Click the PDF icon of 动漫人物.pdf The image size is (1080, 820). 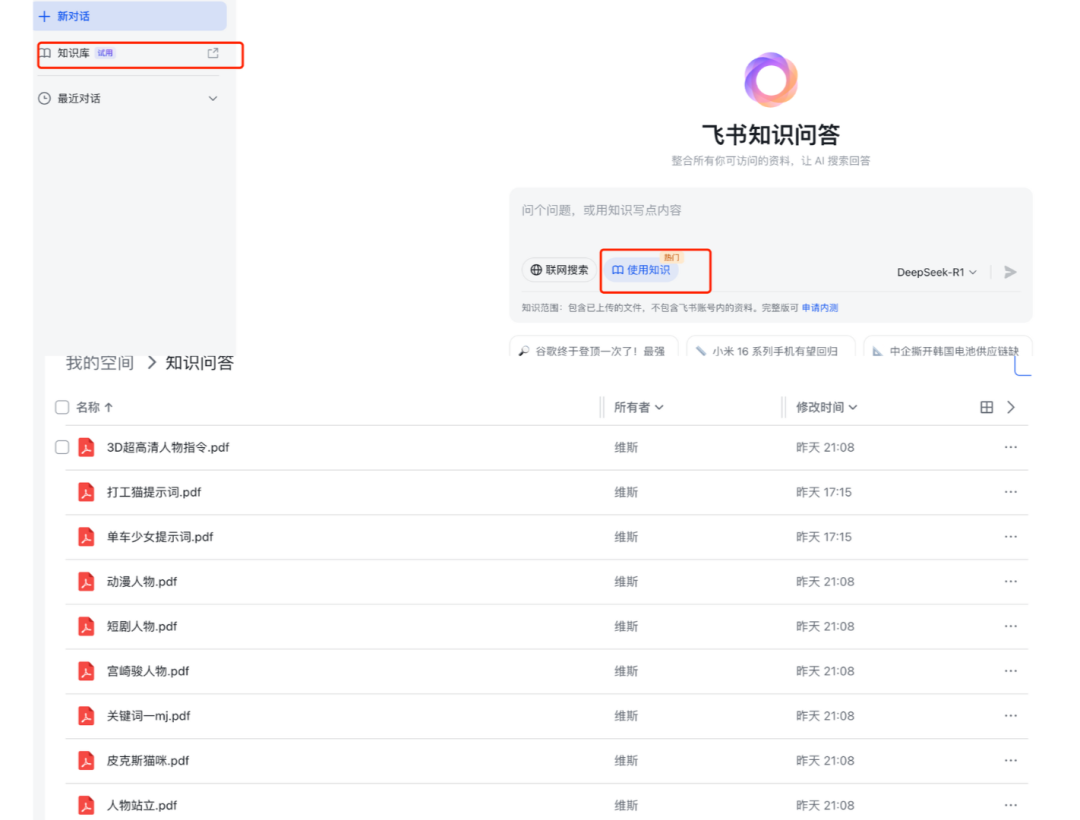coord(85,581)
